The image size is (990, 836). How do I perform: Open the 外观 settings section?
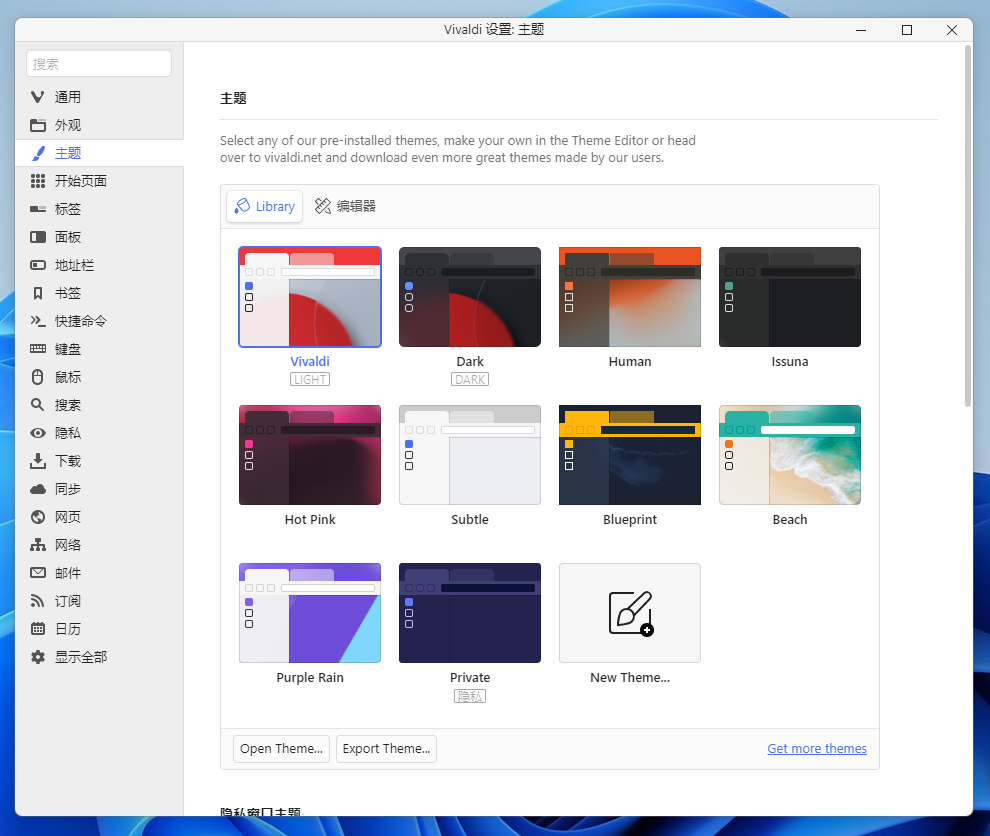[99, 125]
